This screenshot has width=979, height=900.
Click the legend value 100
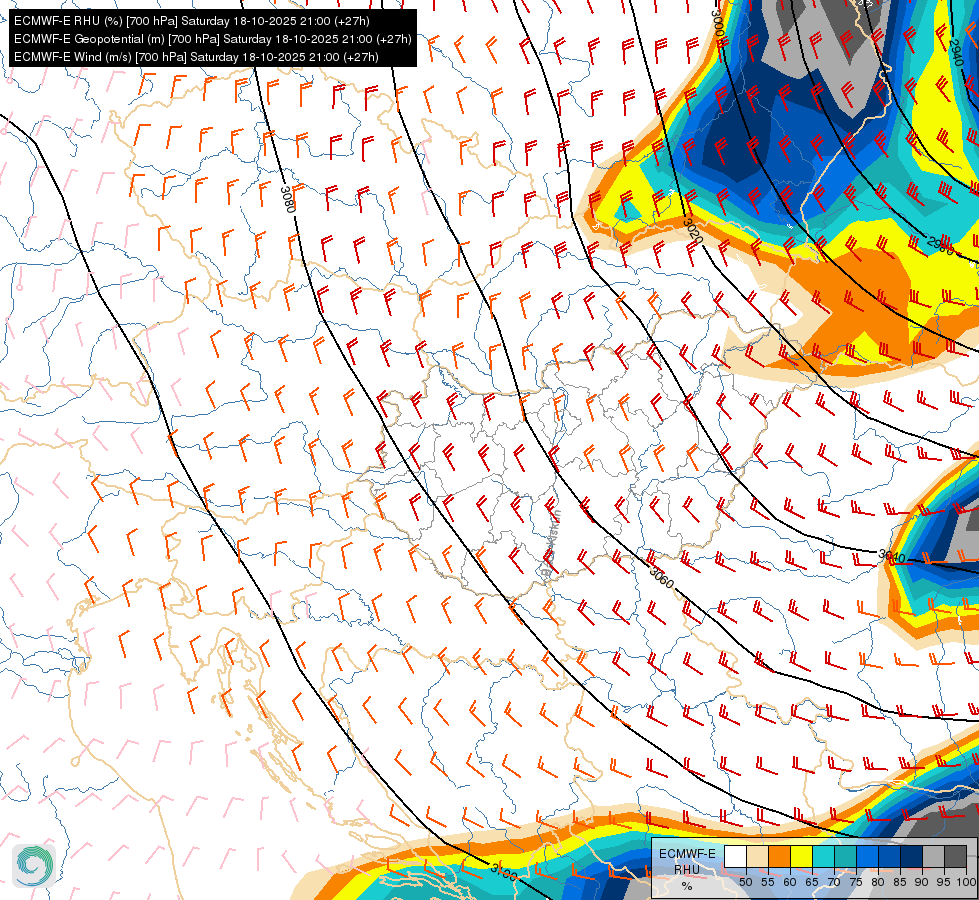coord(966,882)
